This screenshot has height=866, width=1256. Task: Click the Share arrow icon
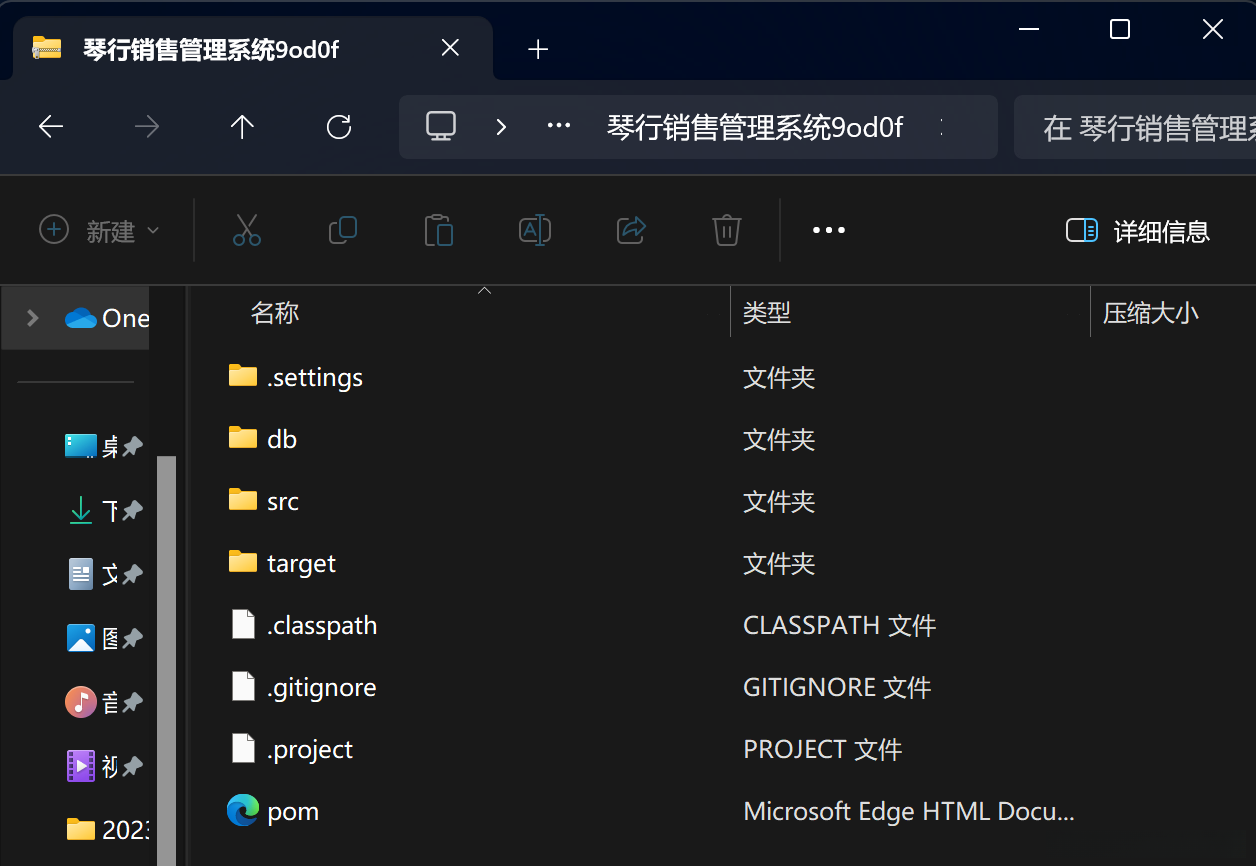(x=631, y=230)
